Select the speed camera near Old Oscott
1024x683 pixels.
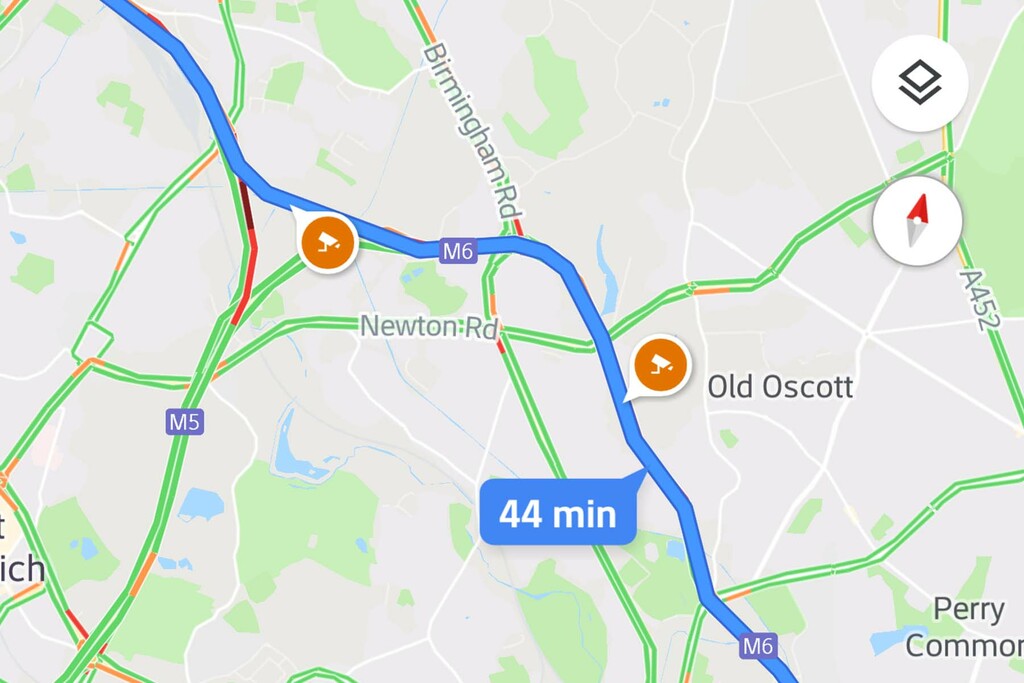[660, 364]
